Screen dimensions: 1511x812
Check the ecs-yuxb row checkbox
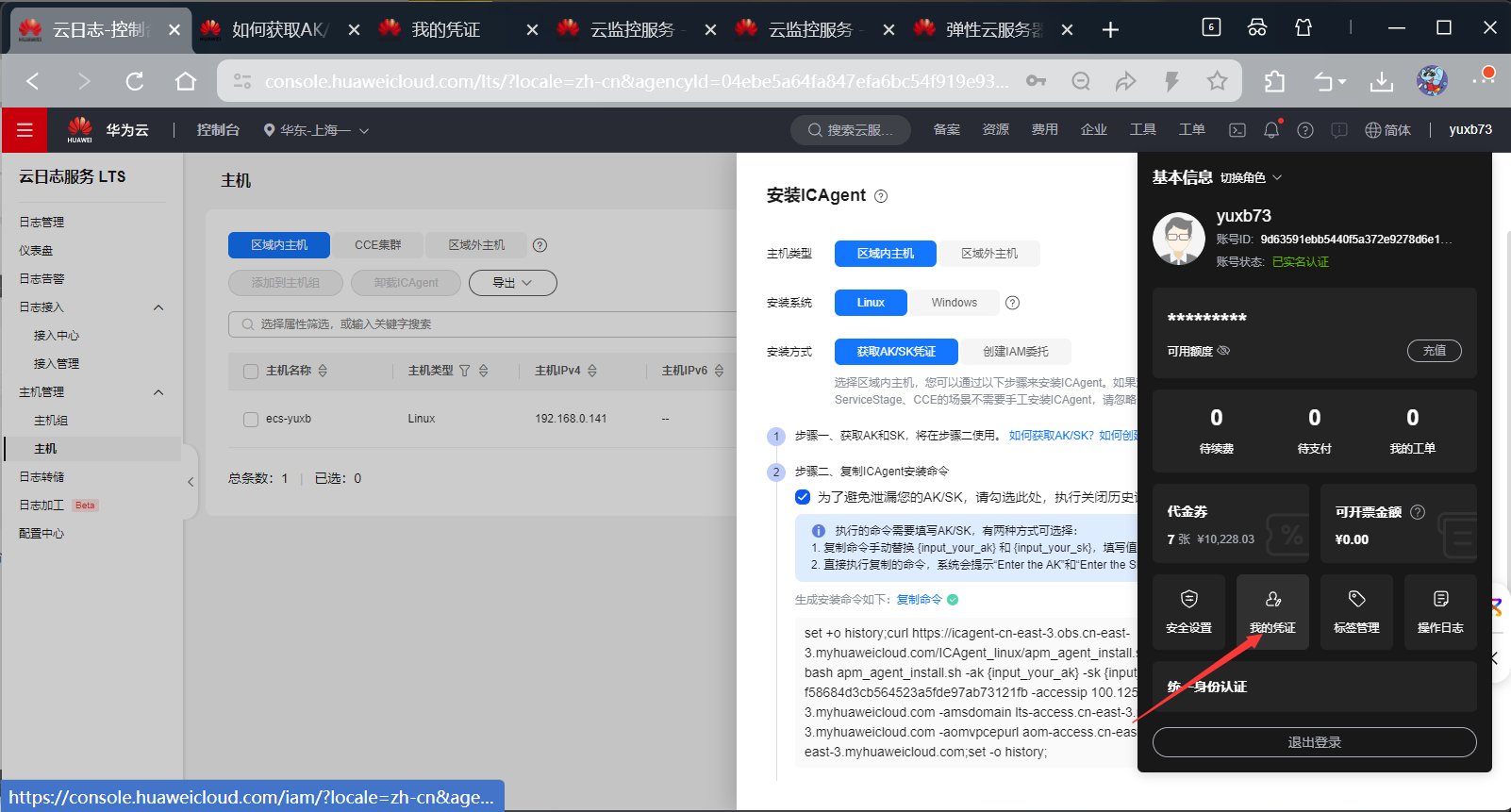pyautogui.click(x=251, y=420)
